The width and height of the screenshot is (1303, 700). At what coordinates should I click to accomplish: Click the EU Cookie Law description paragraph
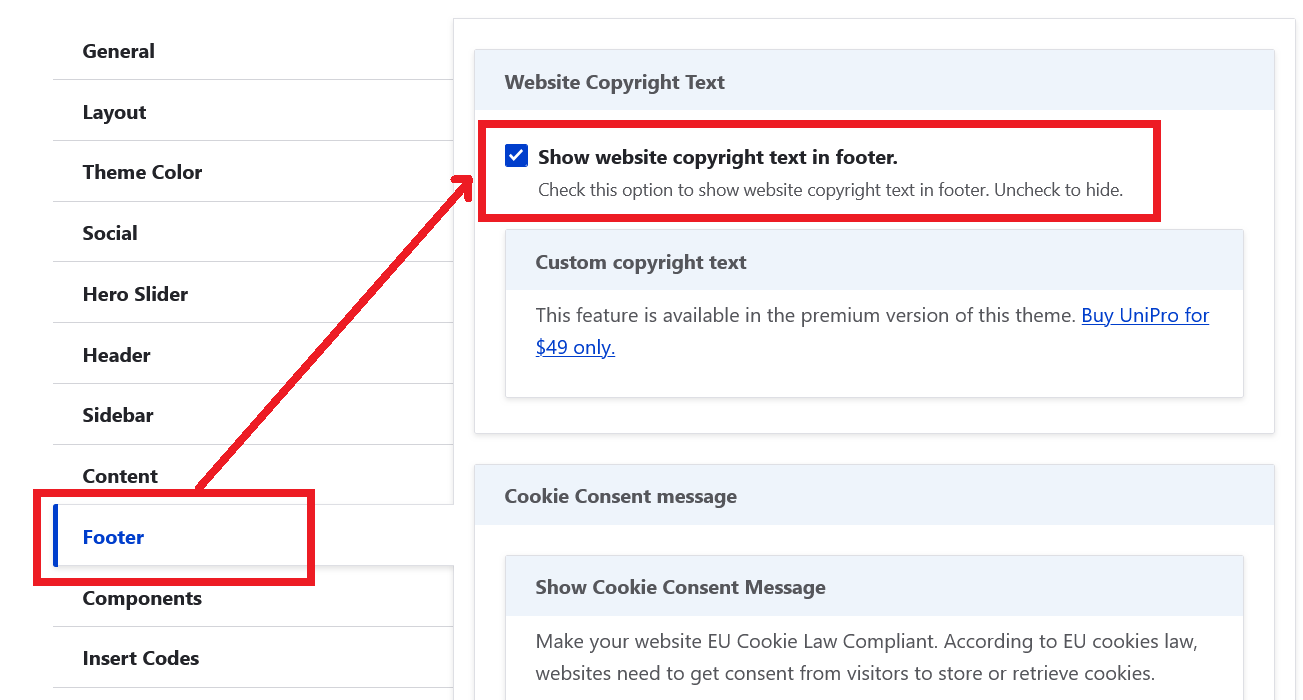tap(866, 657)
